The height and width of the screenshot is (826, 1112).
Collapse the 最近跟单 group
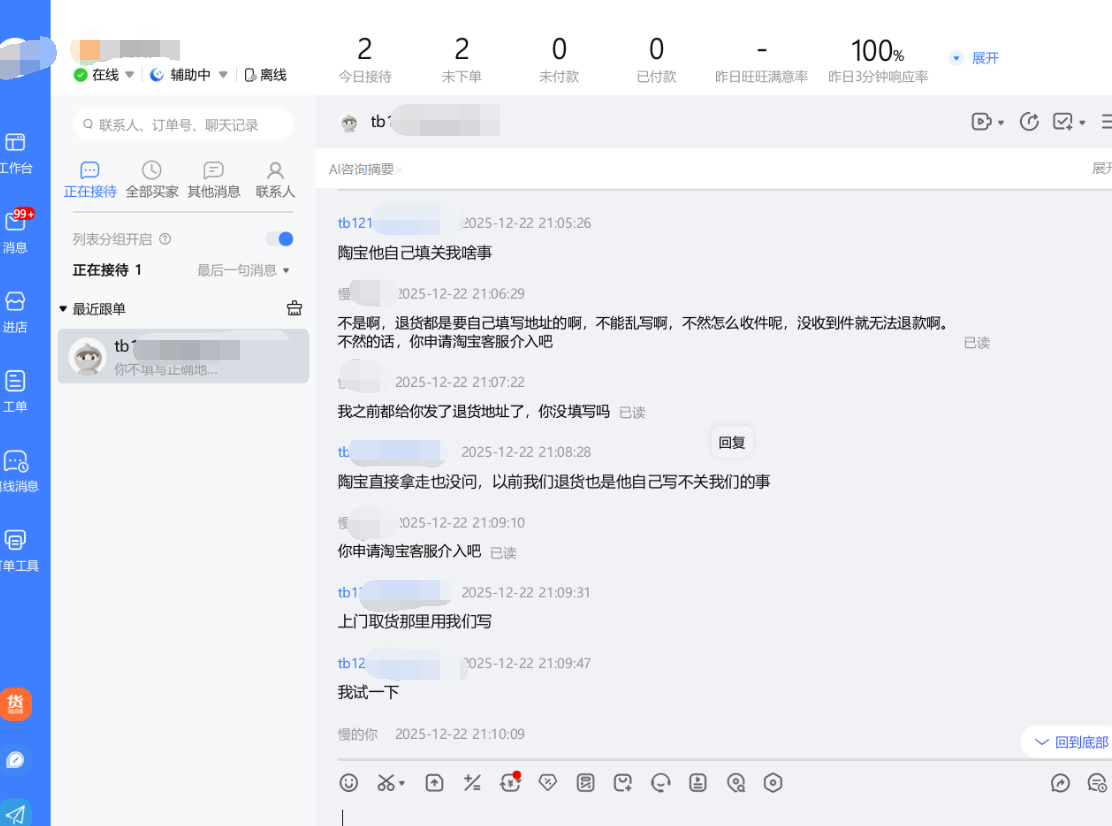[64, 309]
